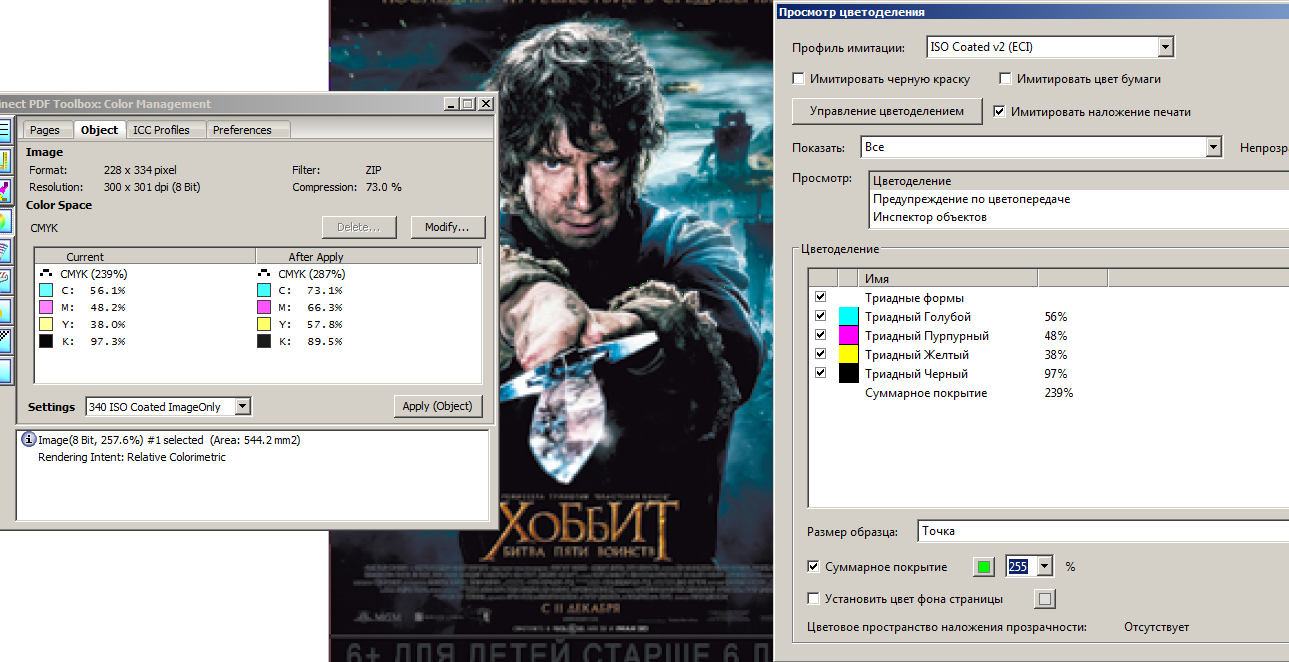Click the info icon beside the Image selected message

tap(28, 440)
